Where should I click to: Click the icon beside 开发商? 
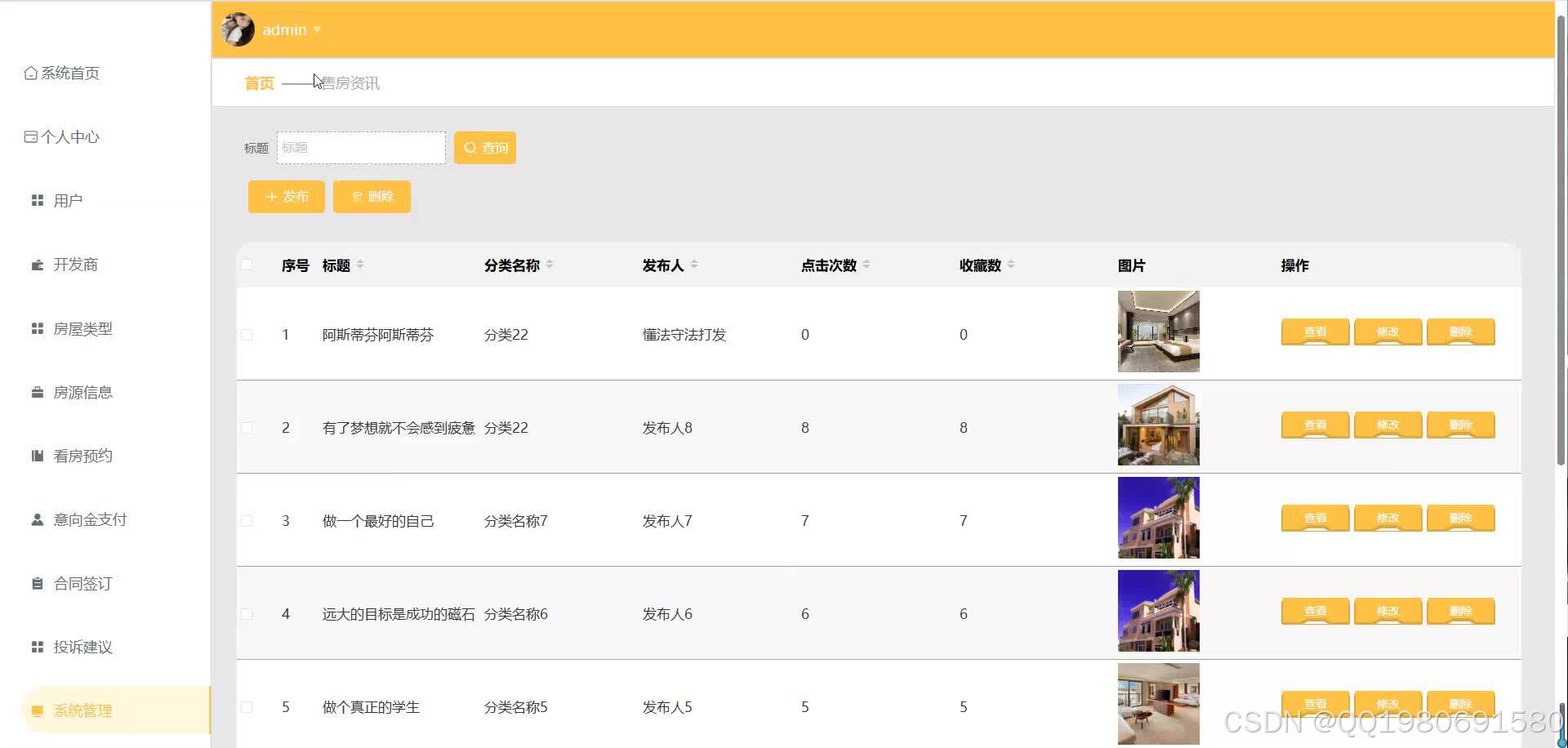pos(37,265)
